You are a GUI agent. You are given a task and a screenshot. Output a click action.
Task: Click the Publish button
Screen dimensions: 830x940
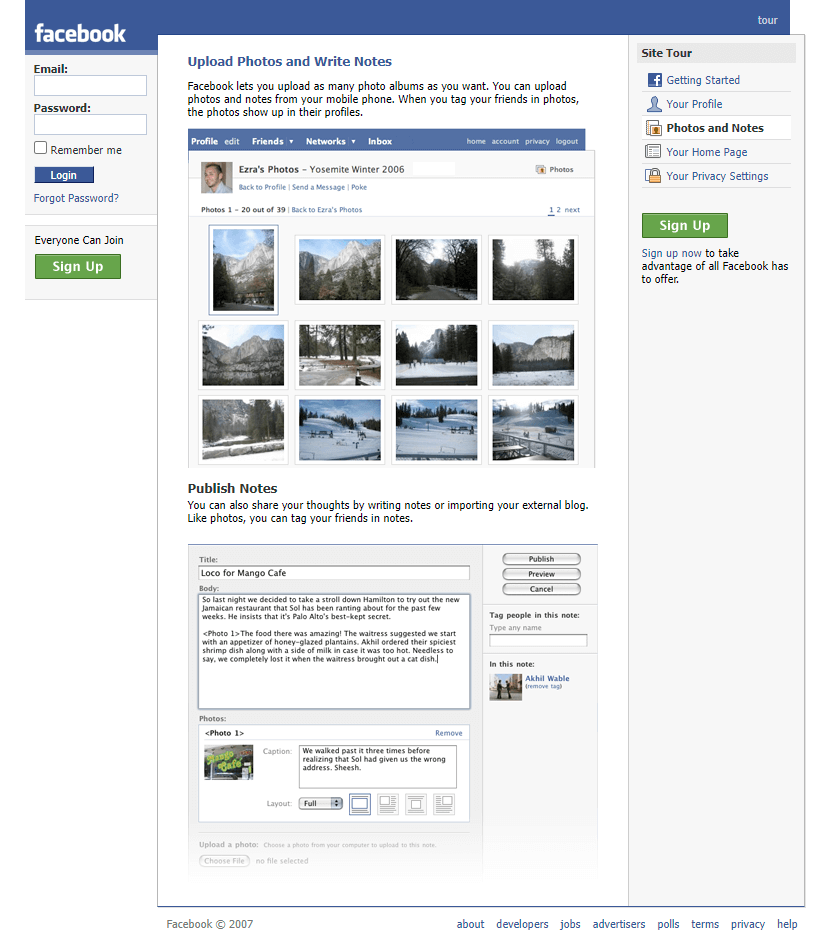(x=541, y=559)
